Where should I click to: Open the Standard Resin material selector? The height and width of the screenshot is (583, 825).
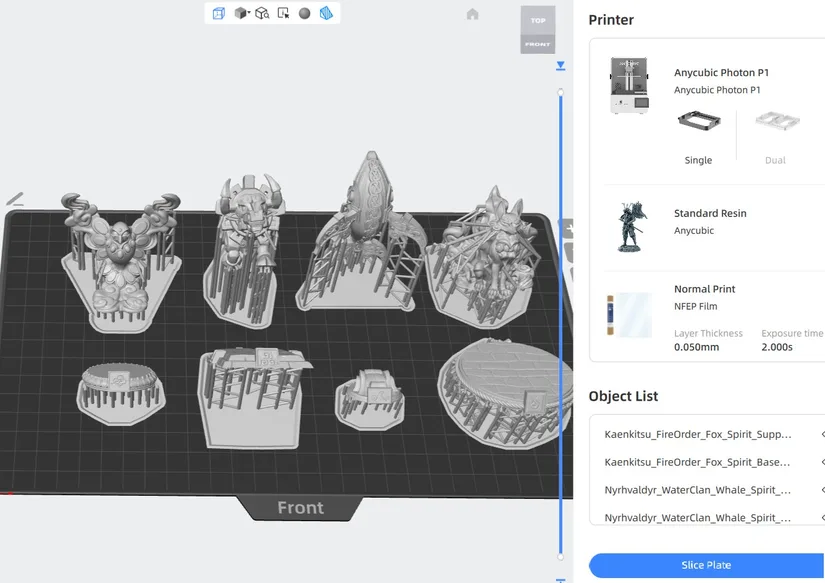(x=710, y=220)
